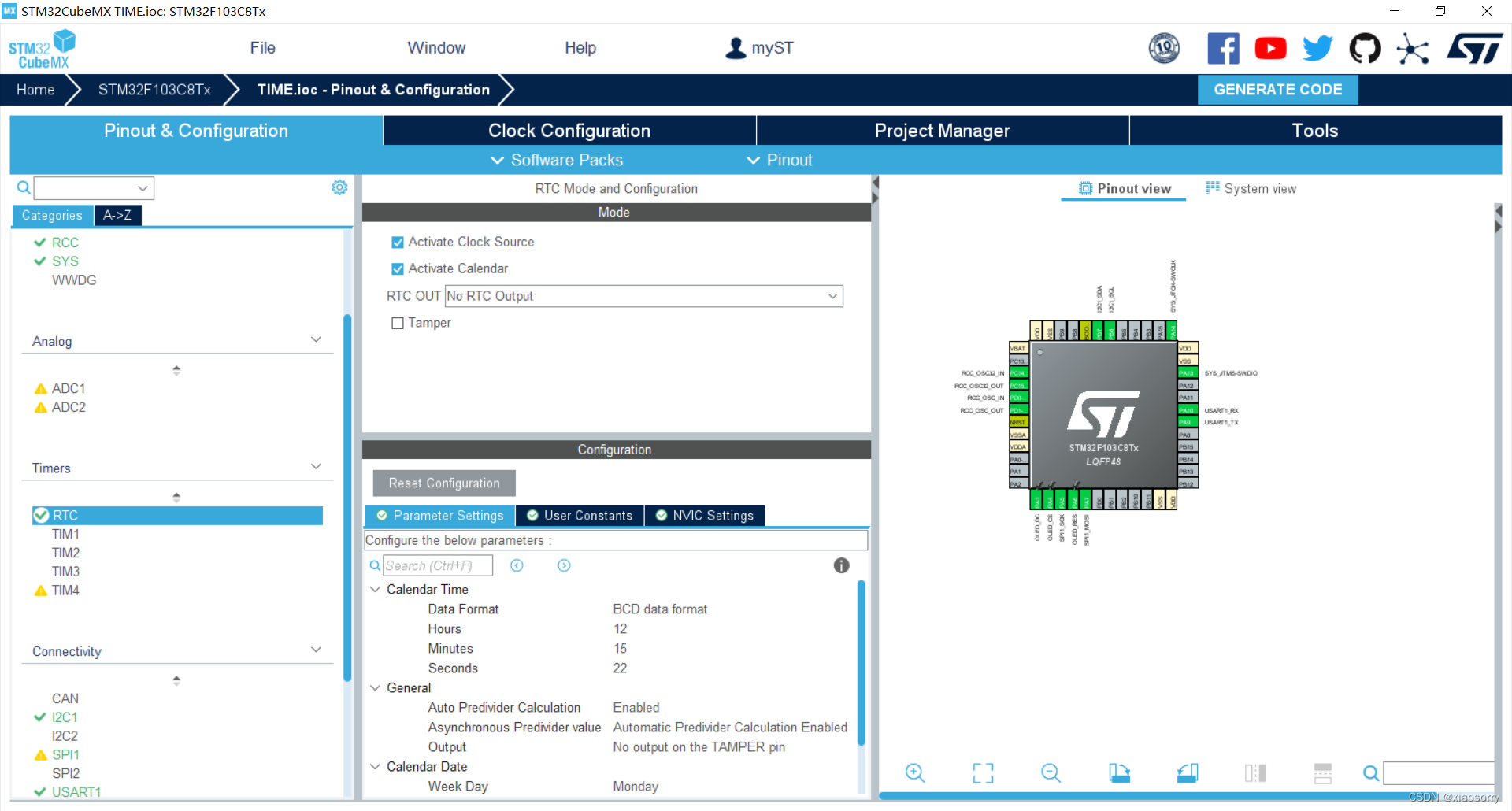Click the STM32CubeMX logo
1512x811 pixels.
click(x=42, y=49)
